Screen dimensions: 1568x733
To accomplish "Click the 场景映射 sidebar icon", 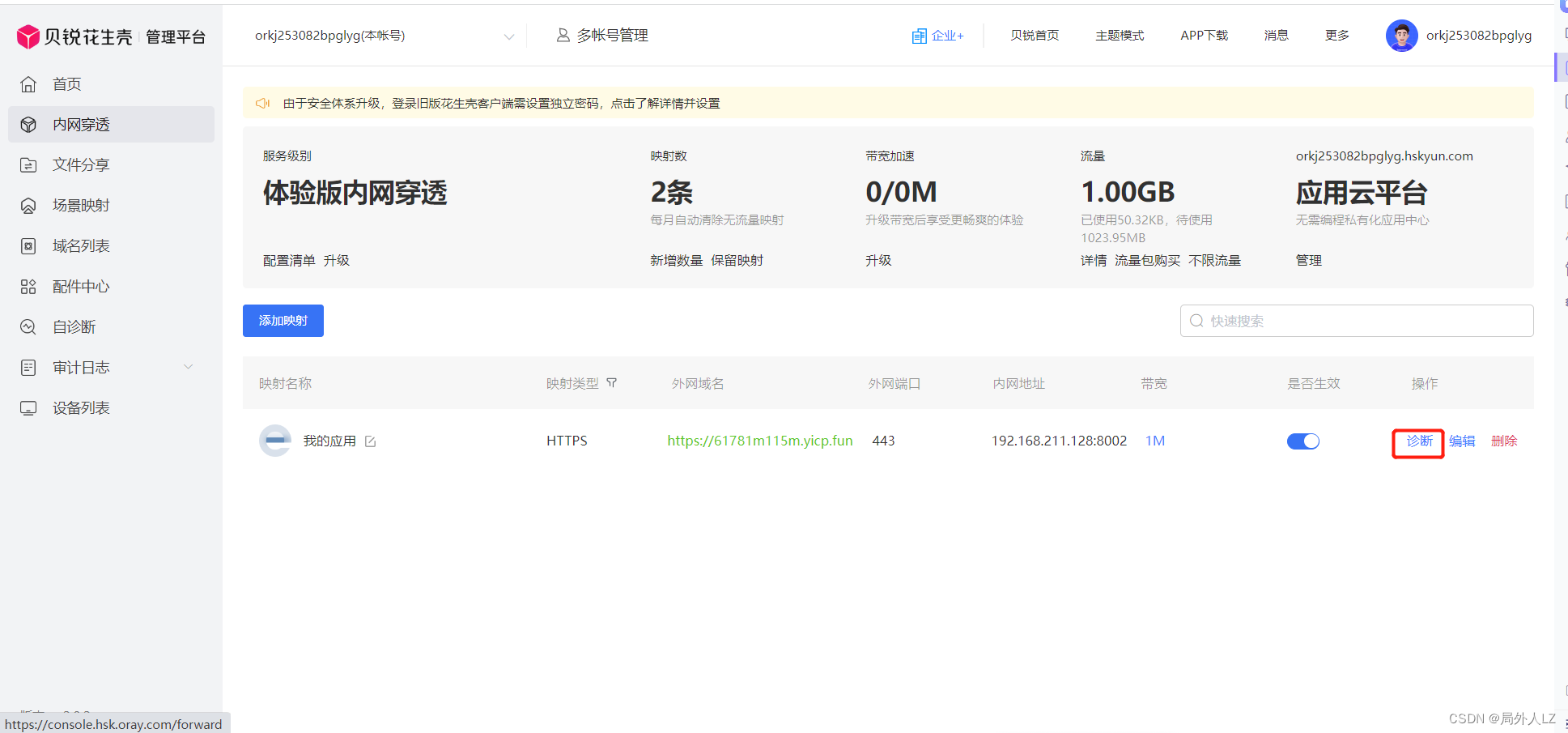I will click(x=28, y=206).
